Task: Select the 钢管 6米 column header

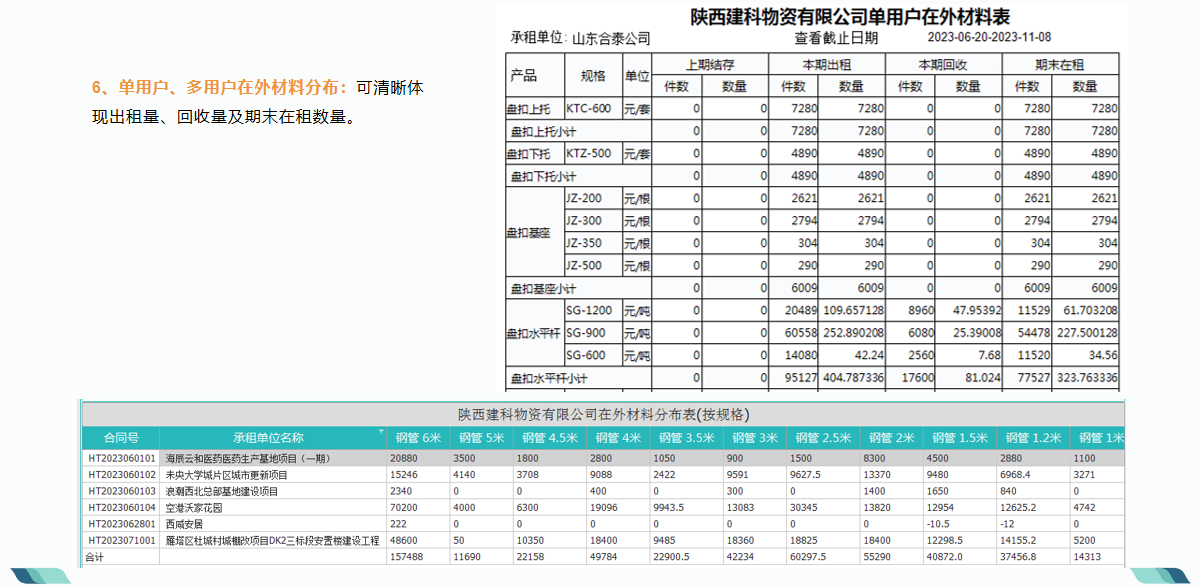Action: (x=416, y=437)
